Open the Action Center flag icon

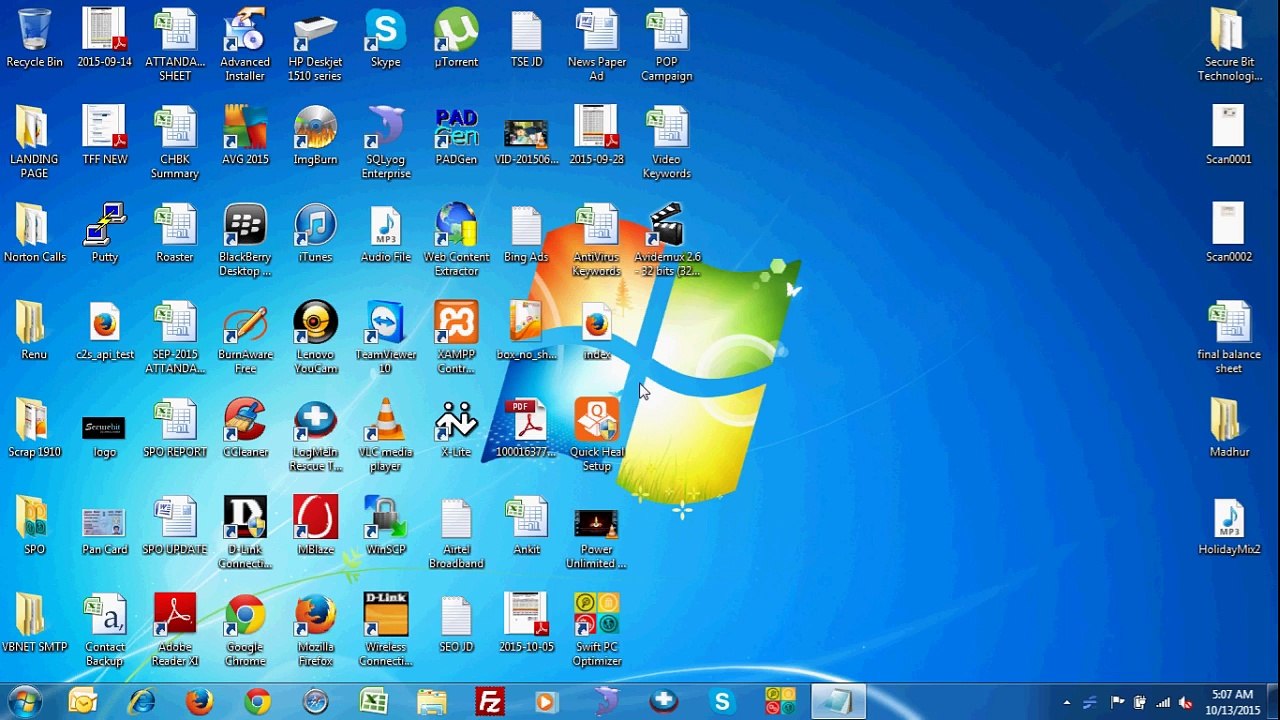pos(1118,702)
